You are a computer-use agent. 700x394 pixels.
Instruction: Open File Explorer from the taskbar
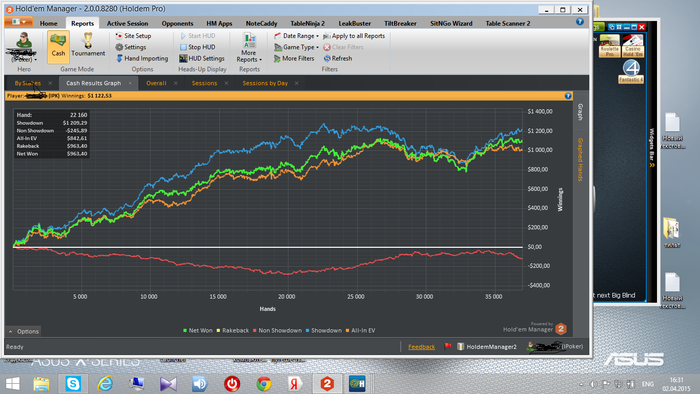[42, 384]
